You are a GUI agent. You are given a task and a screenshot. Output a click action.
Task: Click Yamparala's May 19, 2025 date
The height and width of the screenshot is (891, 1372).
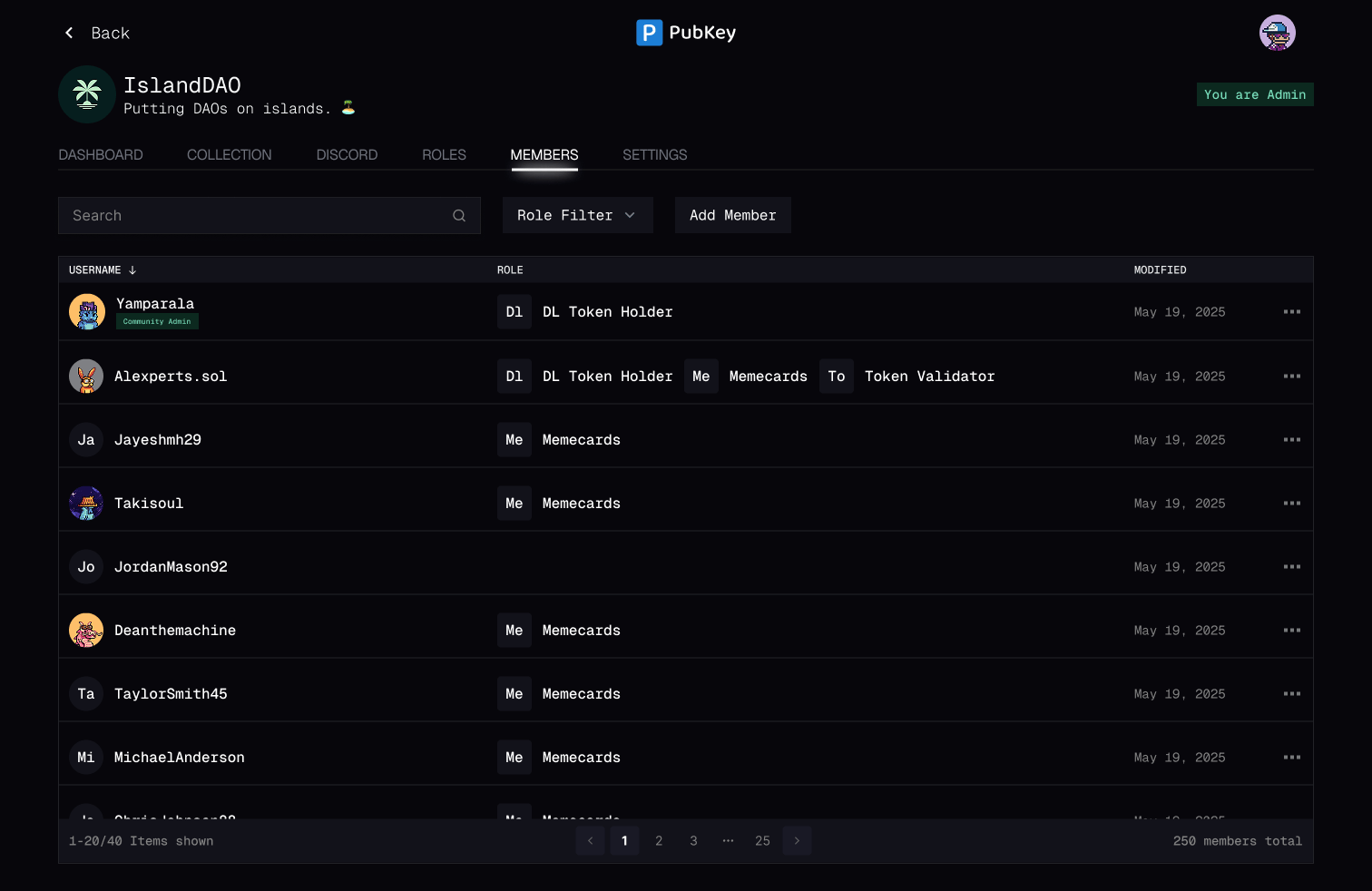[1180, 312]
